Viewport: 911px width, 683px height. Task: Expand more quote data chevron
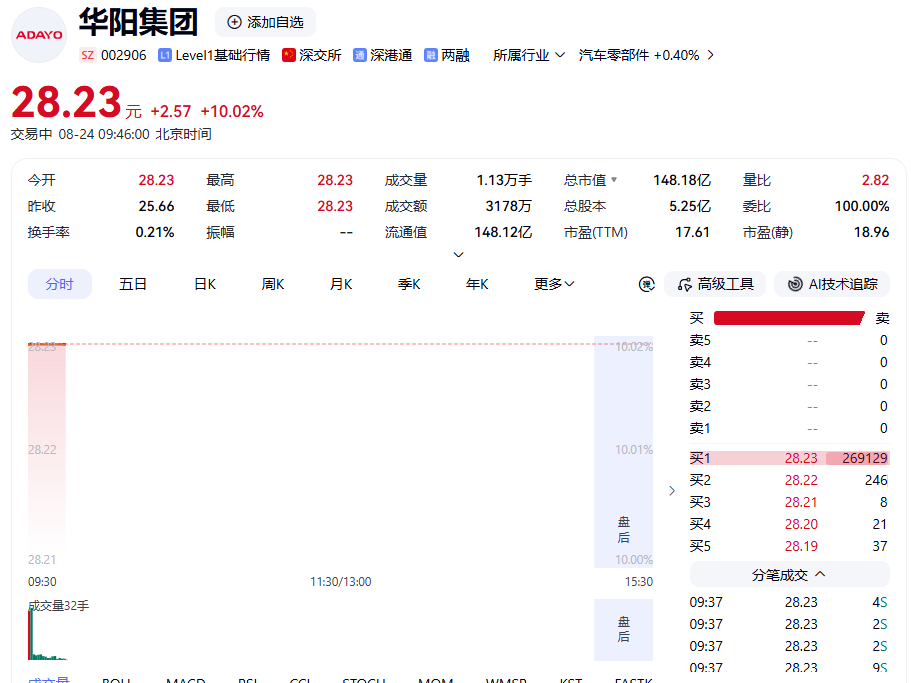458,254
